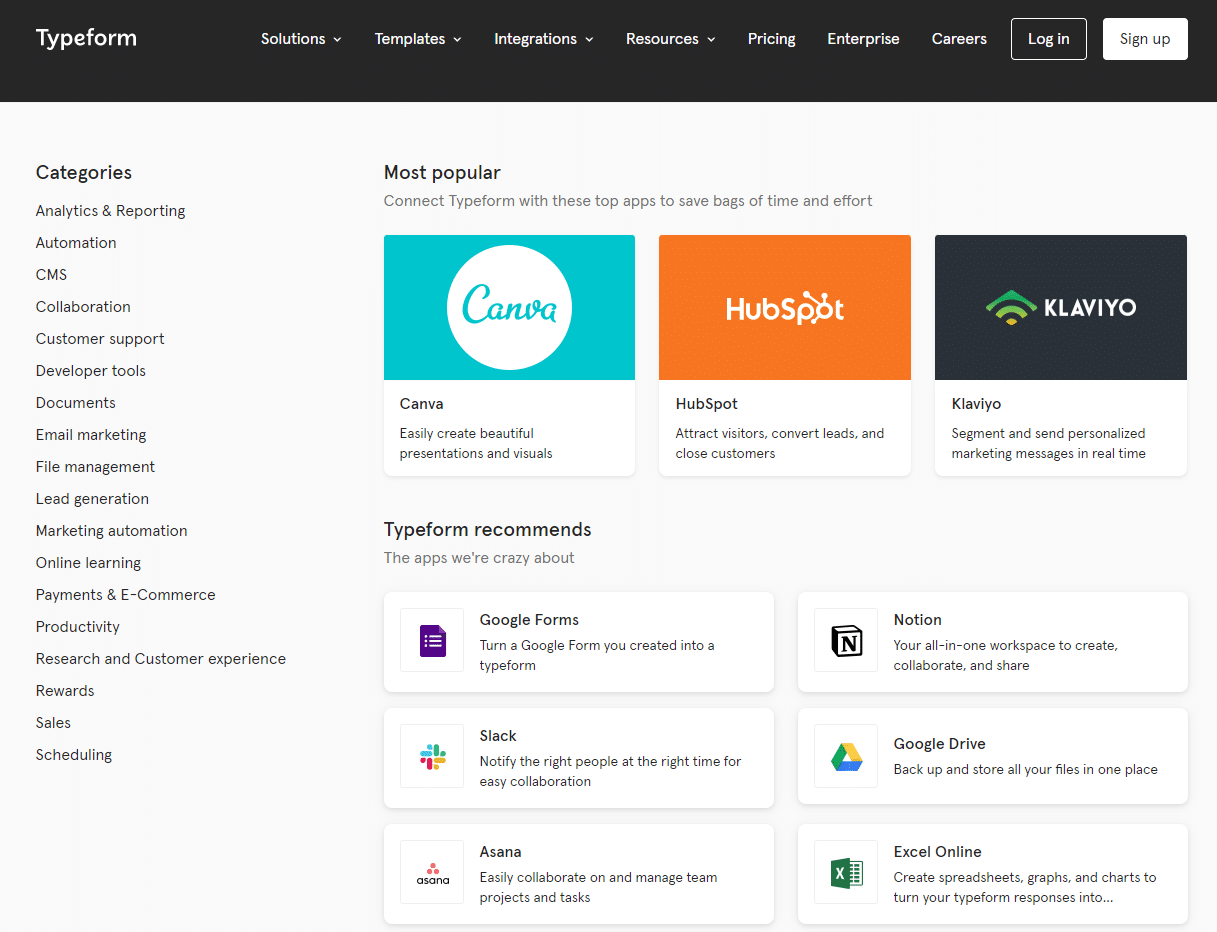Expand the Resources menu
The image size is (1217, 932).
pyautogui.click(x=671, y=39)
